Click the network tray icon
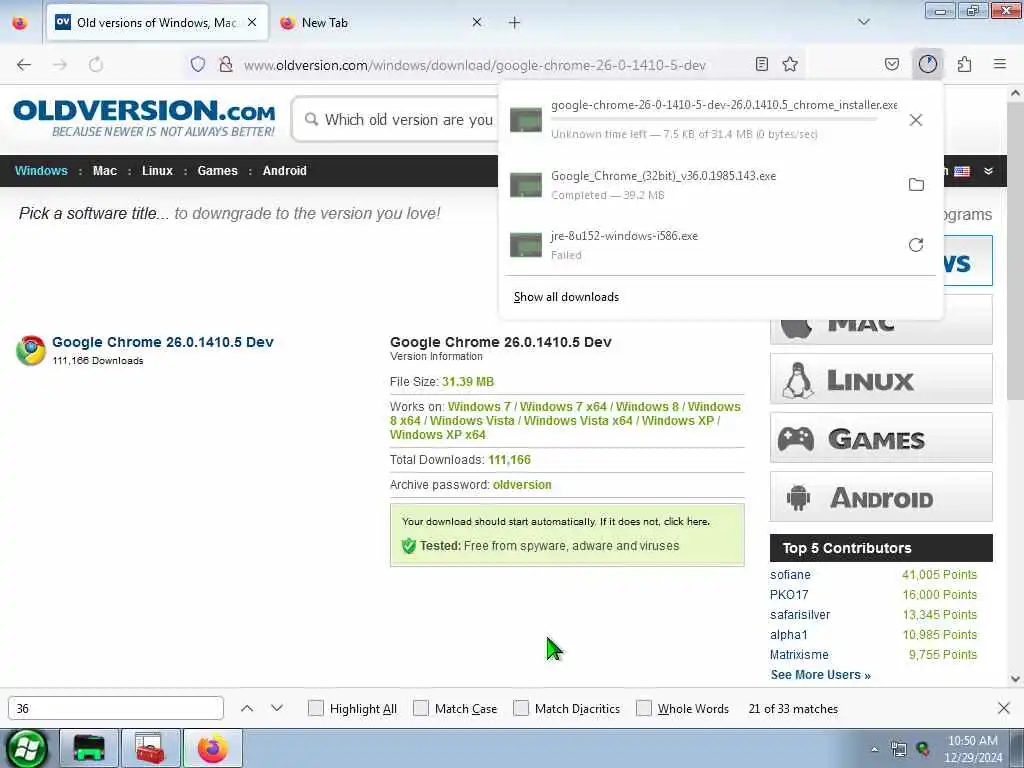The height and width of the screenshot is (768, 1024). click(899, 749)
